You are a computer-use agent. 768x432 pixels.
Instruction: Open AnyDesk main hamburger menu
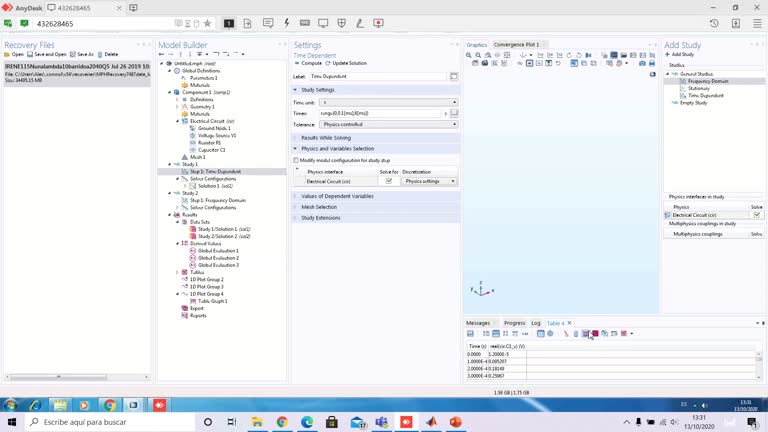[757, 23]
